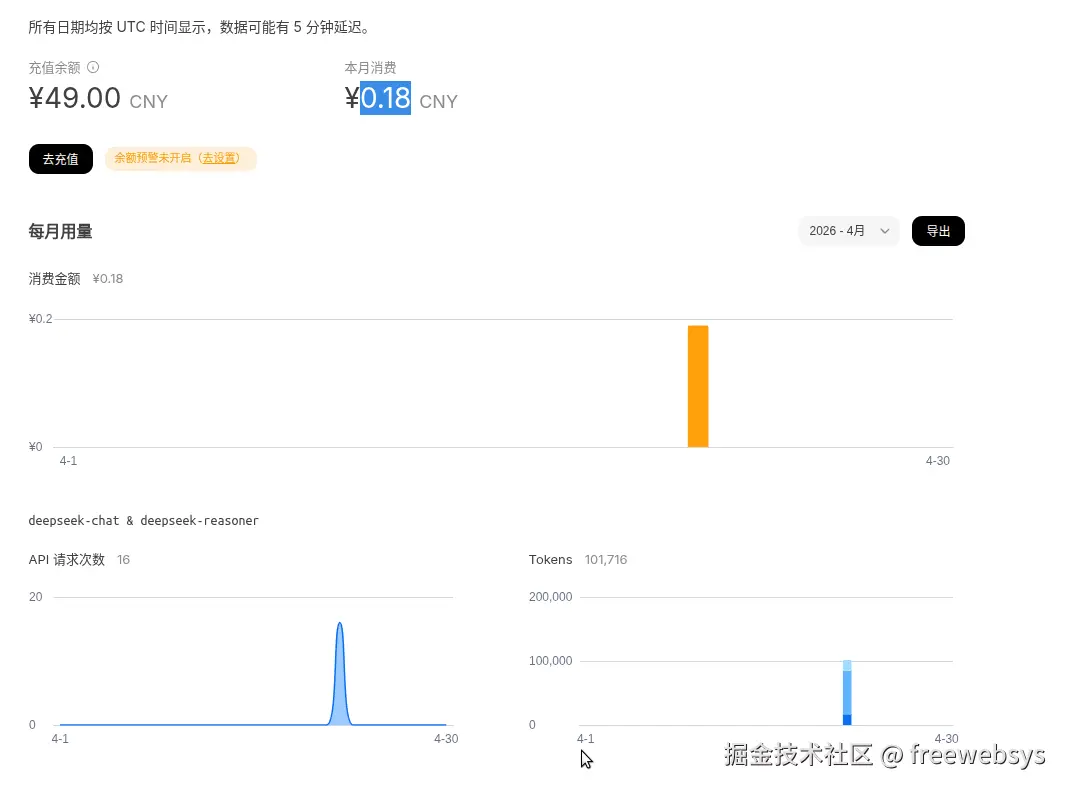Click the info icon beside 充值余额
This screenshot has height=792, width=1068.
click(x=93, y=67)
